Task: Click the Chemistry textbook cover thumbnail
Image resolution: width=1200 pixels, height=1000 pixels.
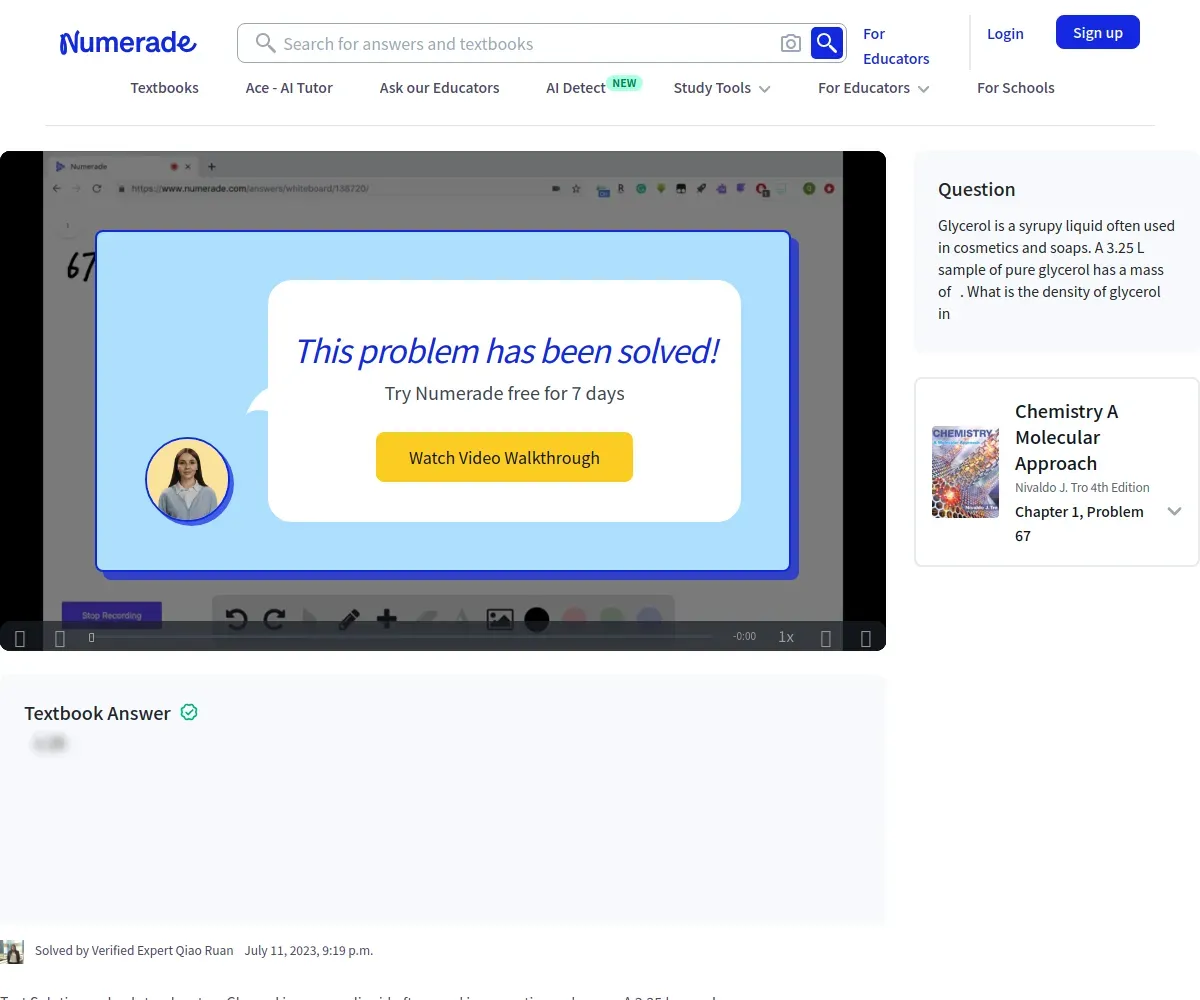Action: pos(965,472)
